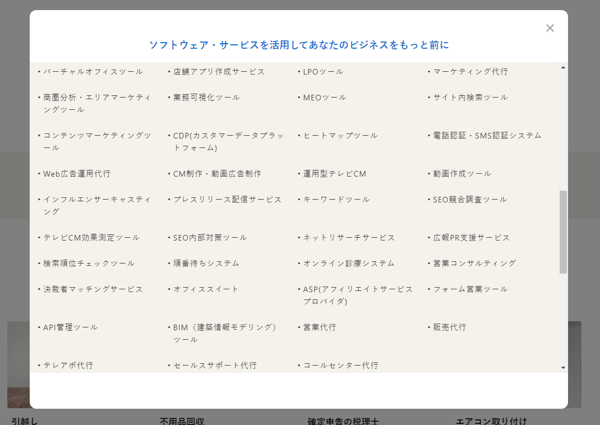The width and height of the screenshot is (600, 425).
Task: Close the modal with the X icon
Action: tap(549, 28)
